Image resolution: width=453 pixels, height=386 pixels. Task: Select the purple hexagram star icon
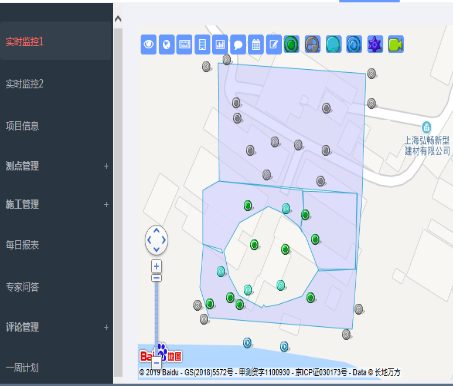375,44
